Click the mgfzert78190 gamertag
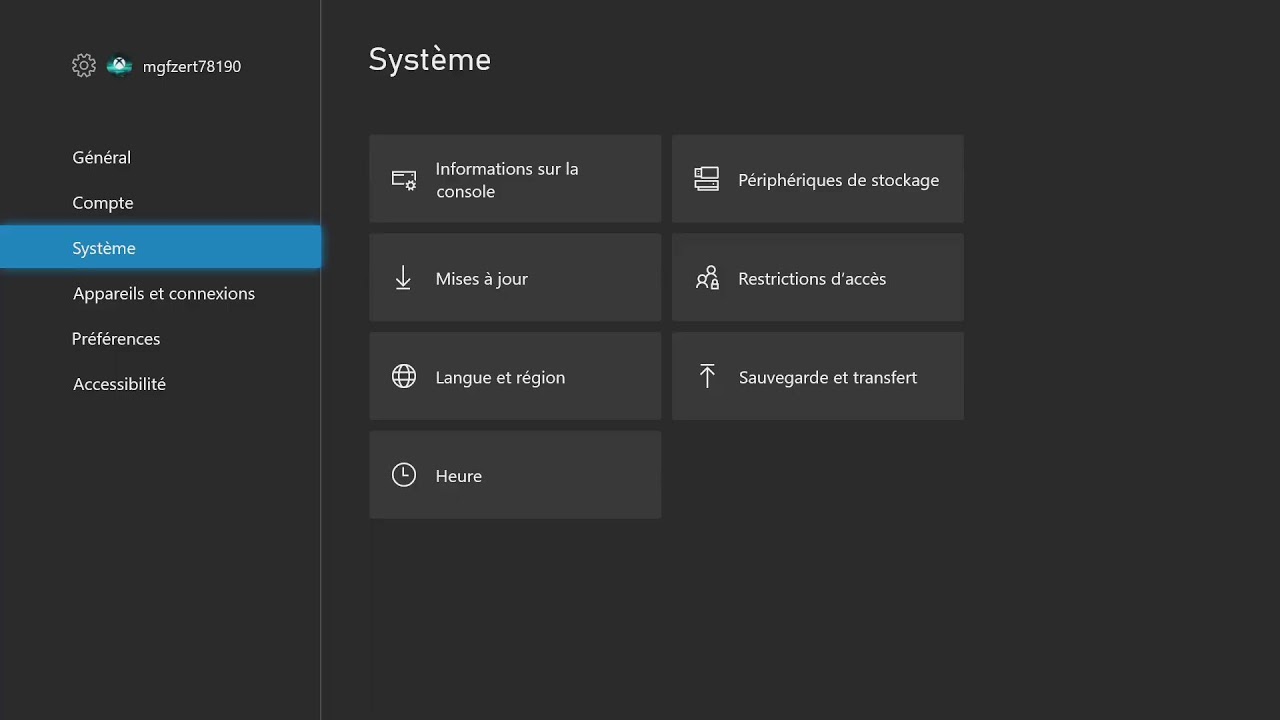Image resolution: width=1280 pixels, height=720 pixels. pyautogui.click(x=192, y=67)
